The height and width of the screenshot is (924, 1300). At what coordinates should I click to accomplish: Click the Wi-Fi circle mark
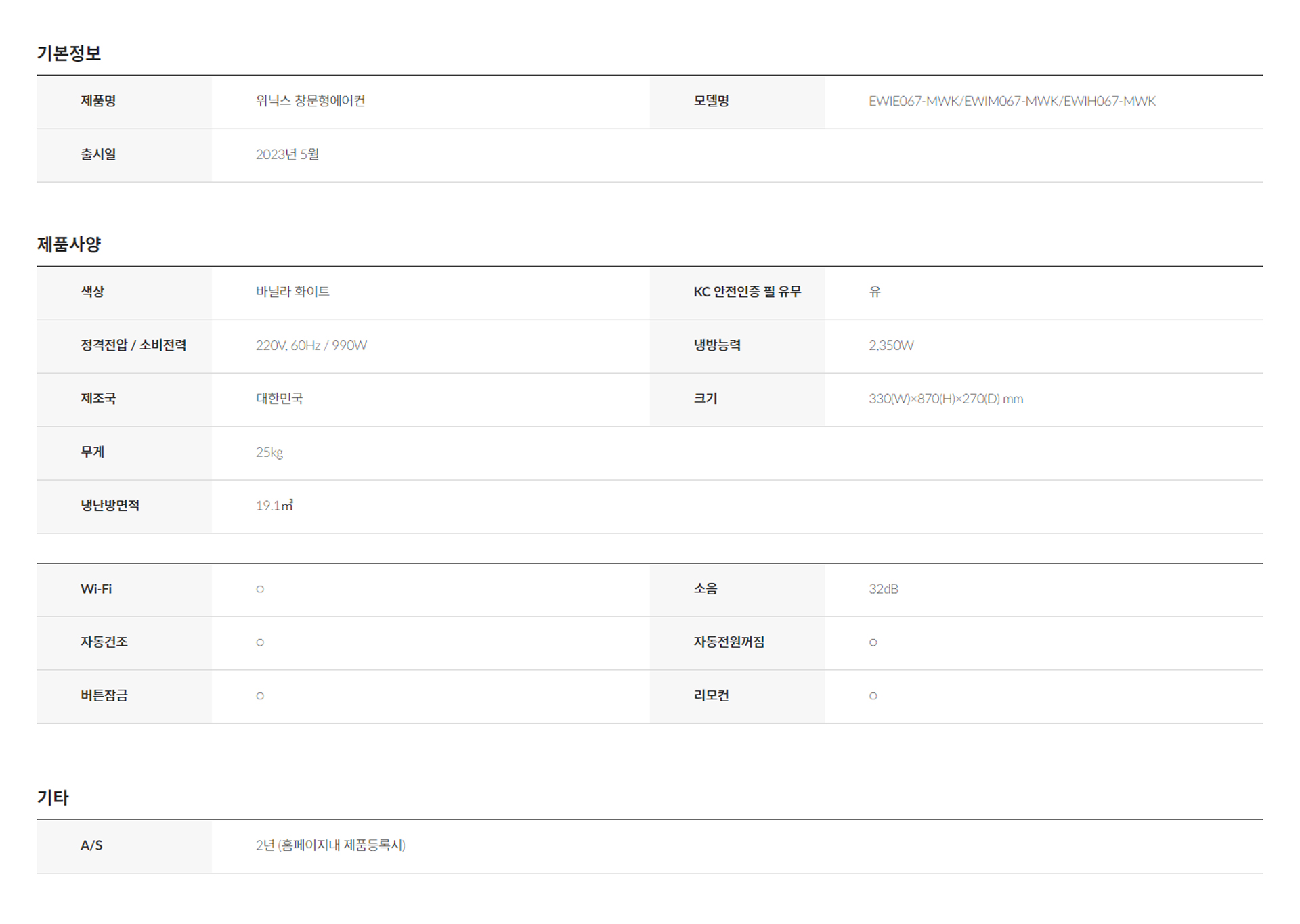point(260,590)
